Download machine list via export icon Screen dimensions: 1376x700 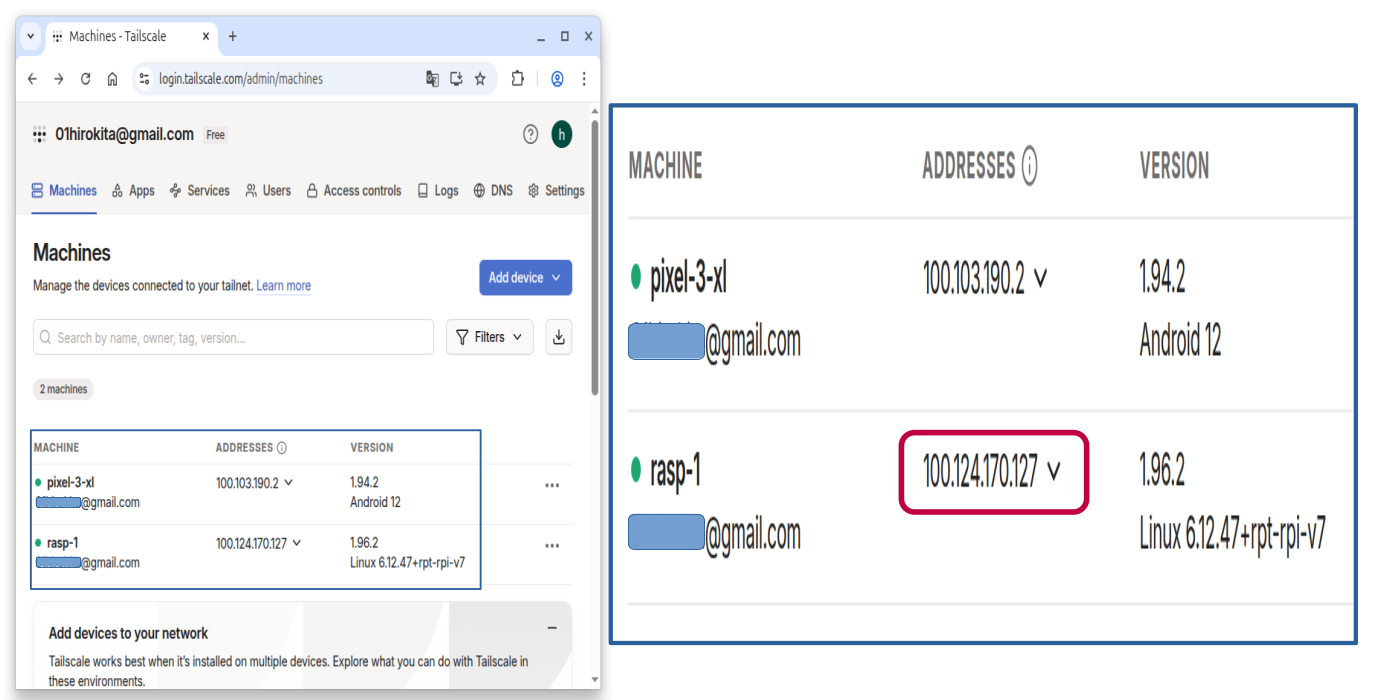559,338
